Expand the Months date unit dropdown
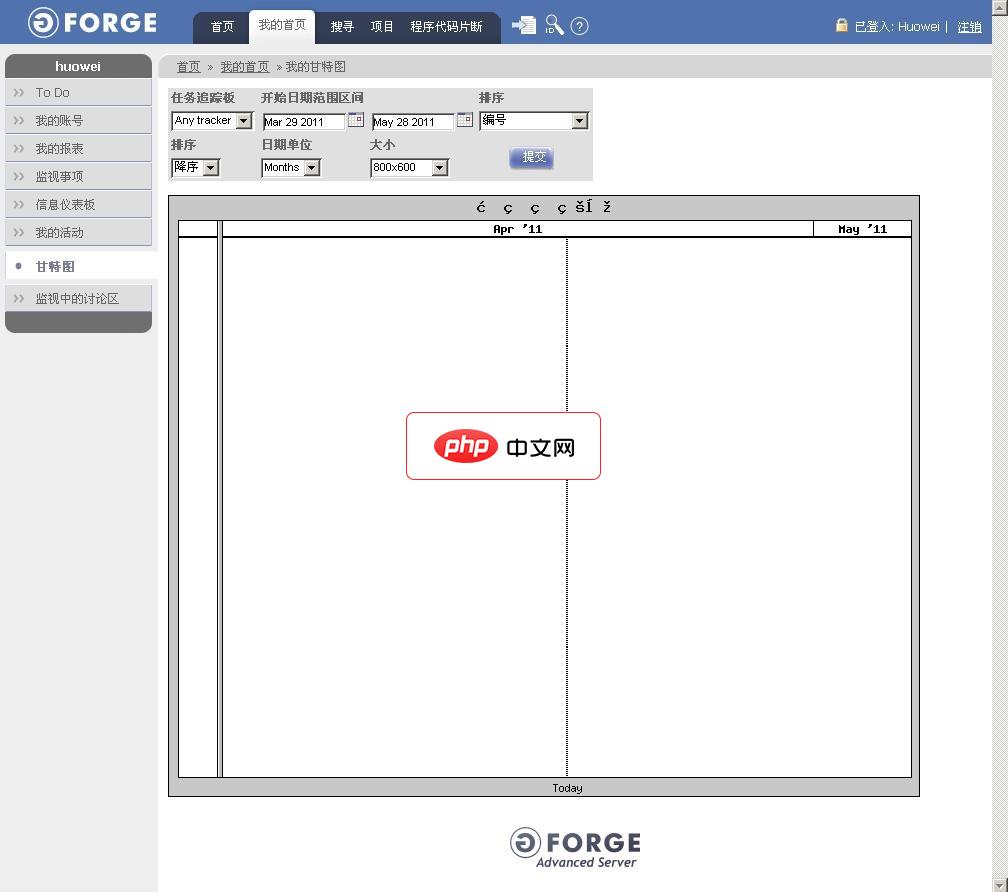 [311, 168]
